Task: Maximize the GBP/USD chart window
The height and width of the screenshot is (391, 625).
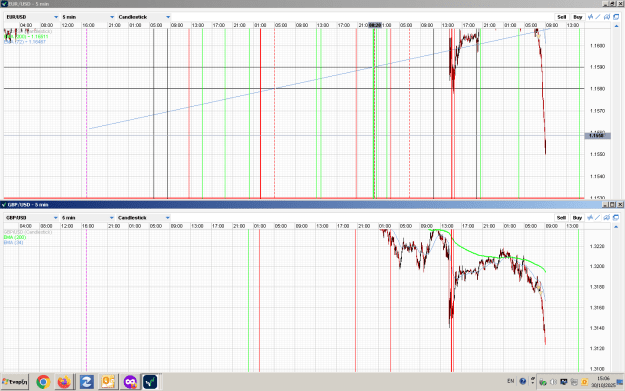Action: coord(613,204)
